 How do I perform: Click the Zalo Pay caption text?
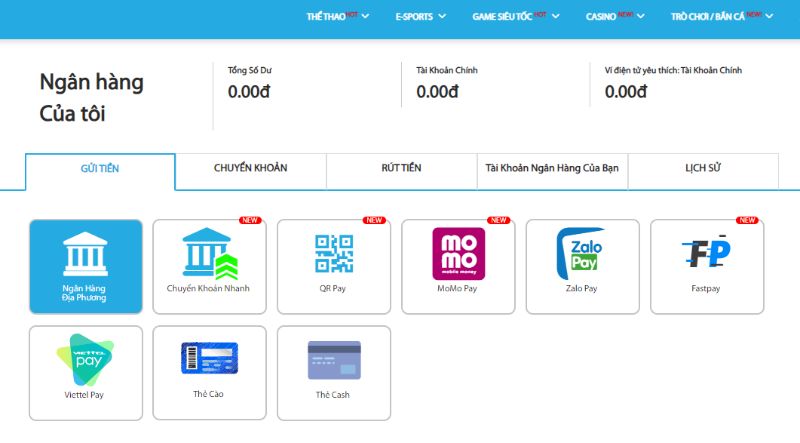click(581, 288)
